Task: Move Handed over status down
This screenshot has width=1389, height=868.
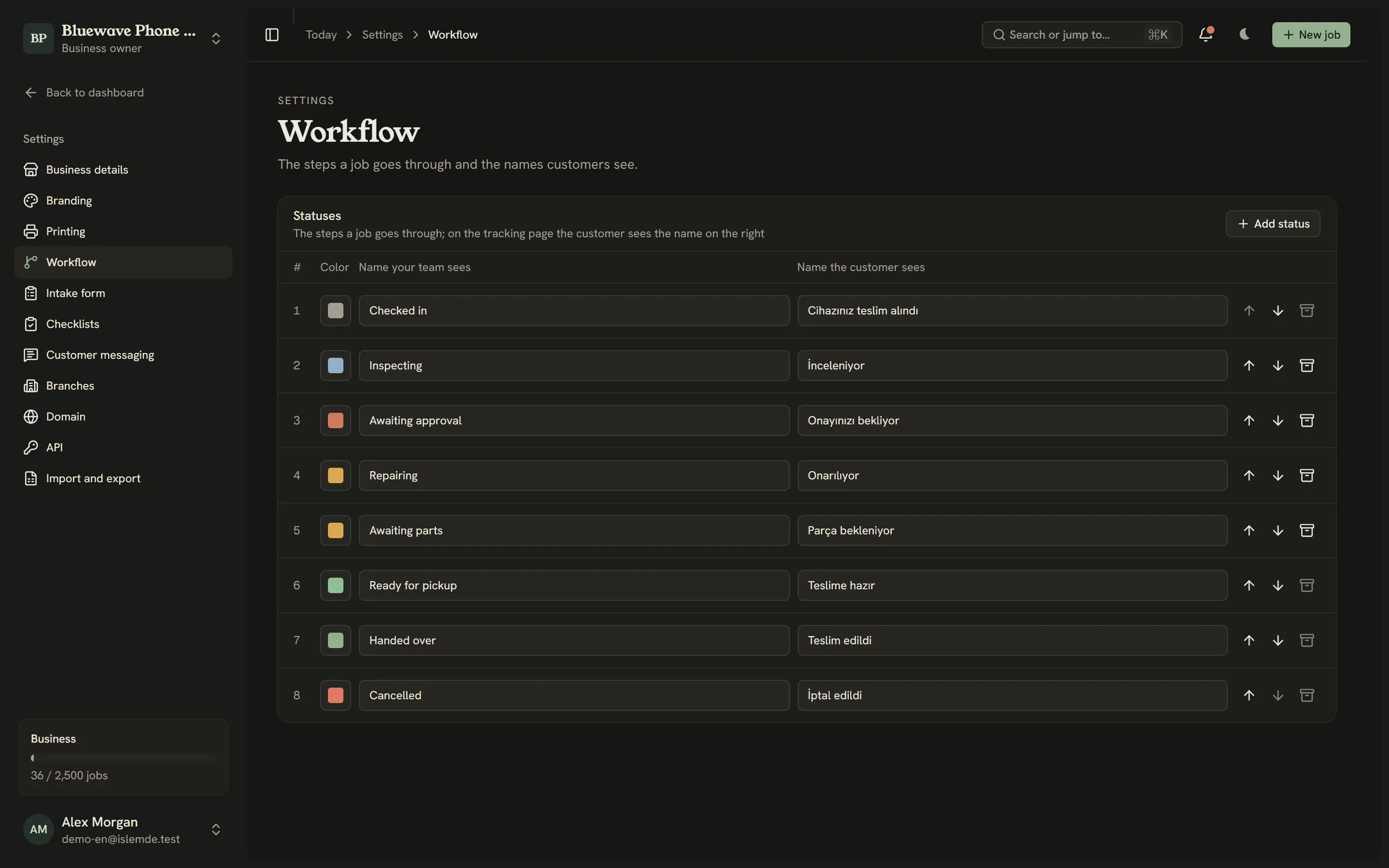Action: 1278,641
